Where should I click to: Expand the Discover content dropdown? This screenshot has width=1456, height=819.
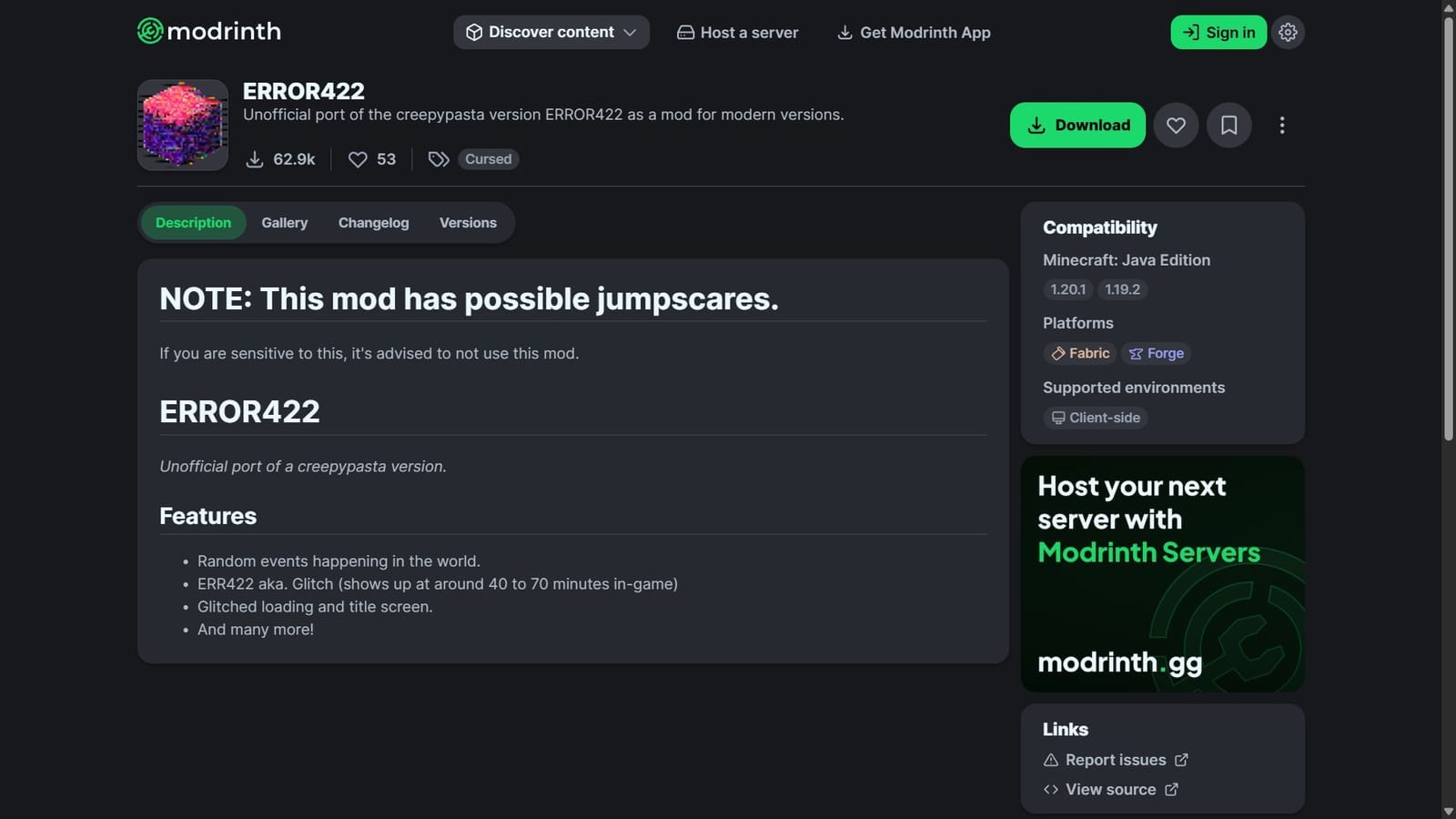[551, 32]
